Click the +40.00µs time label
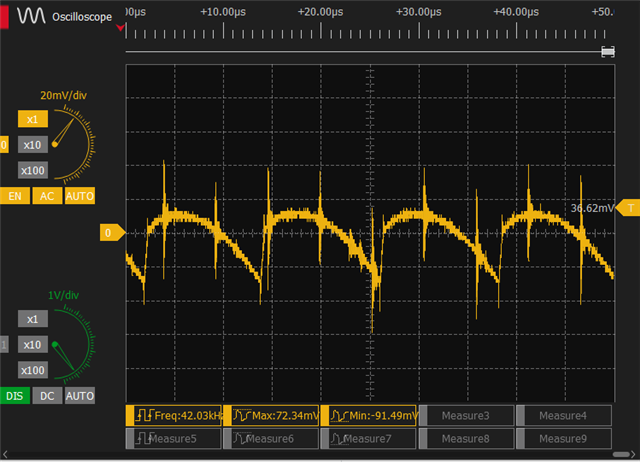Viewport: 640px width, 462px height. point(516,12)
